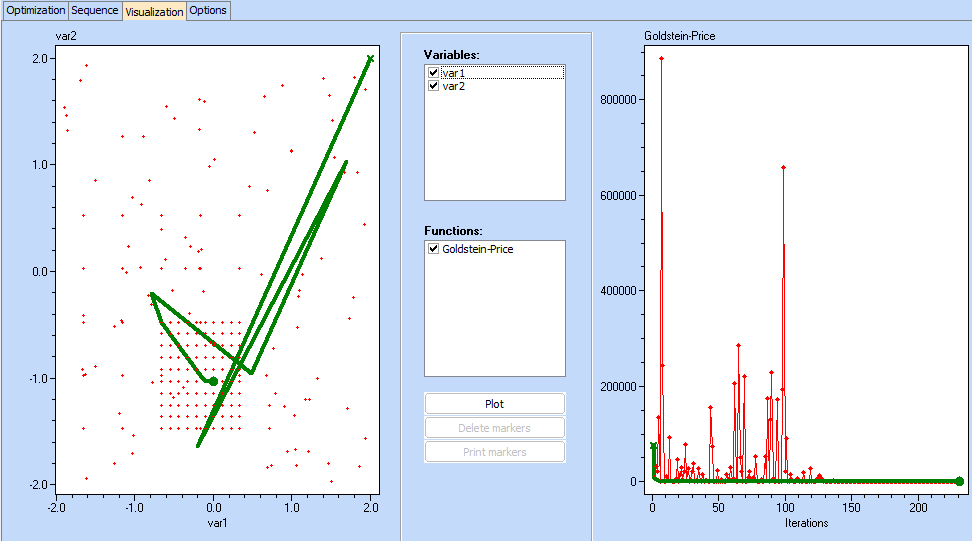Screen dimensions: 972x541
Task: Select the green X start marker in Goldstein-Price chart
Action: (x=653, y=446)
